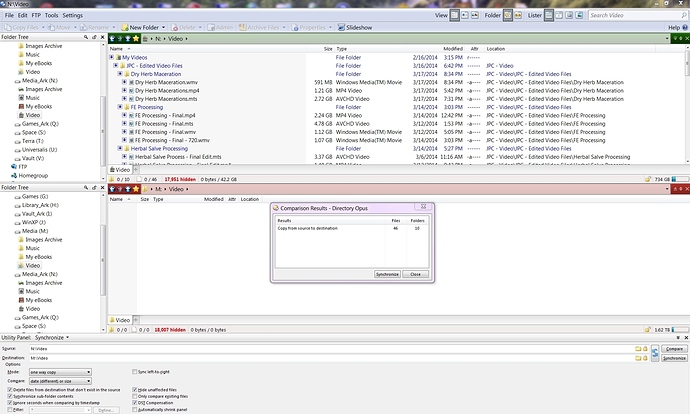Viewport: 690px width, 414px height.
Task: Open the Compare date or size dropdown
Action: coord(60,381)
